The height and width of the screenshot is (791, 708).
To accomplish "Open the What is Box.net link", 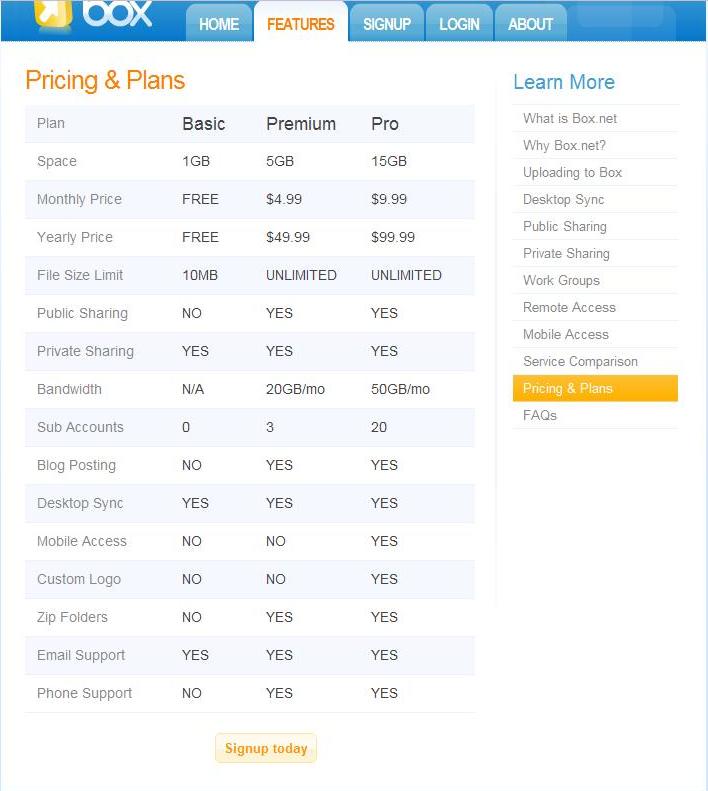I will 570,119.
